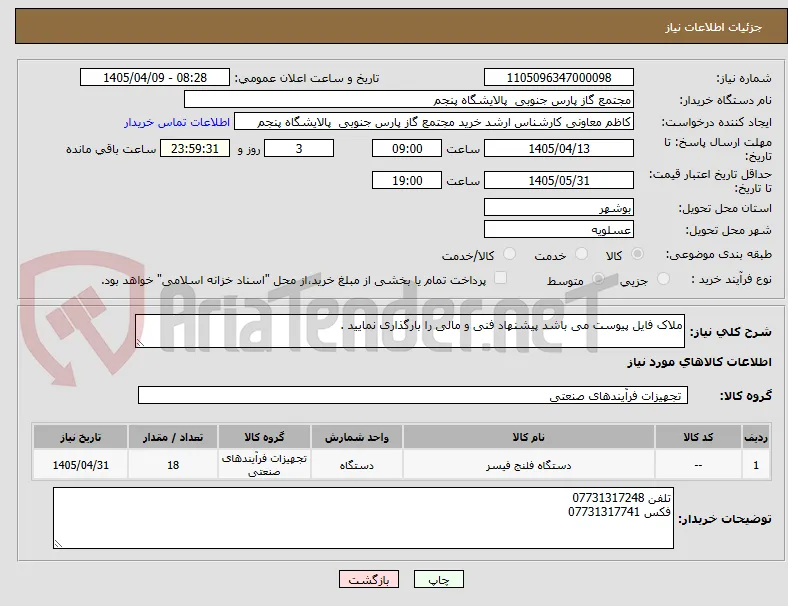Click the need date cell 1405/04/31
The image size is (788, 606).
coord(80,465)
